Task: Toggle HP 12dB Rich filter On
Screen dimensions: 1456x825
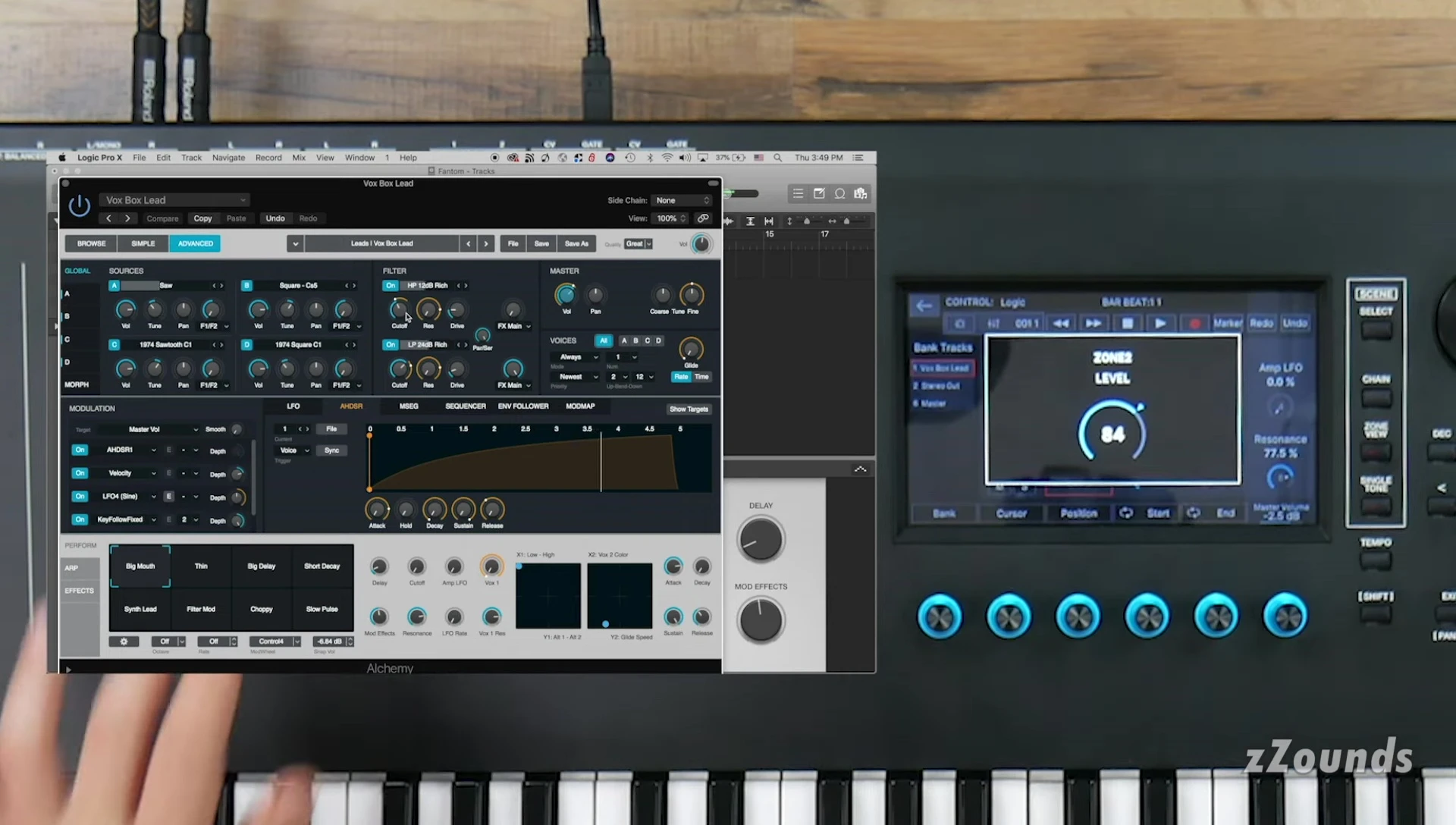Action: (x=391, y=286)
